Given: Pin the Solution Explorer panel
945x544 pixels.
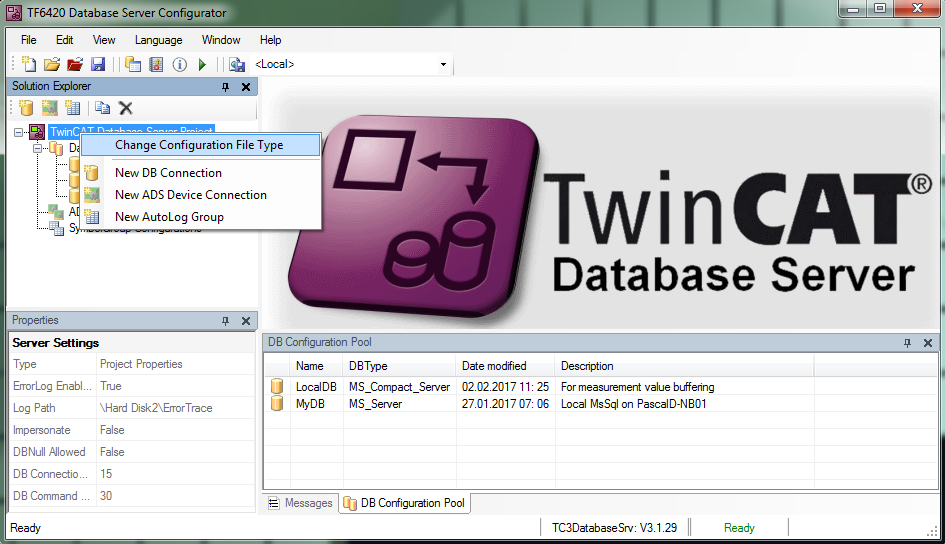Looking at the screenshot, I should (225, 87).
